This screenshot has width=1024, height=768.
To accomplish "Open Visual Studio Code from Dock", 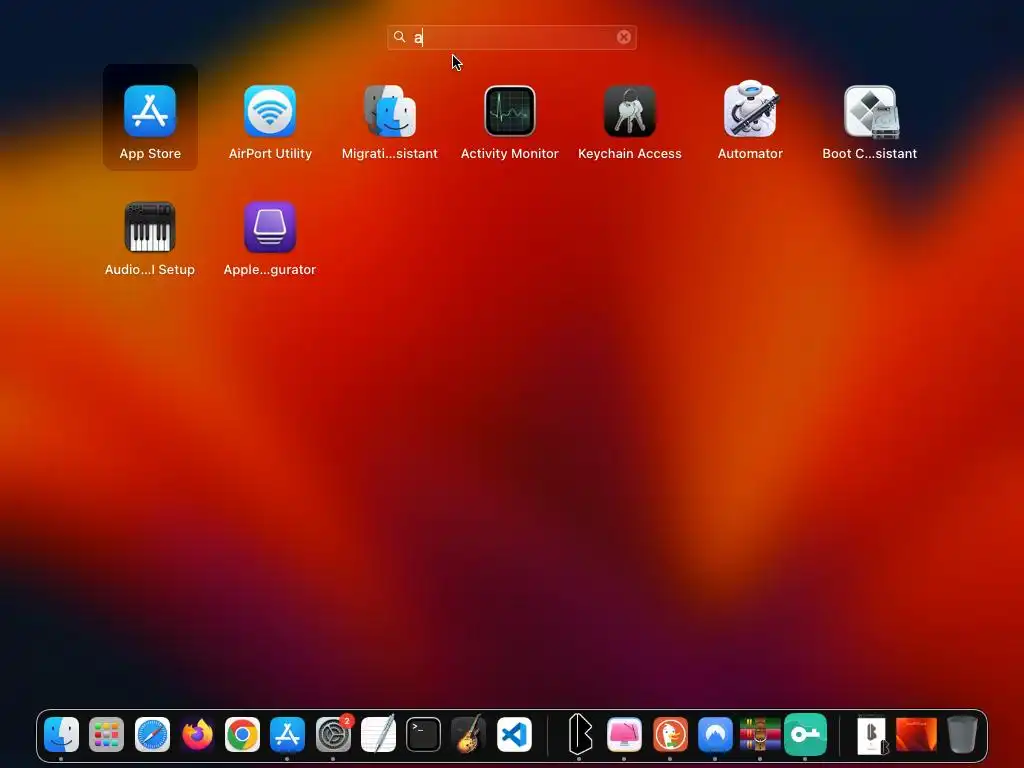I will [x=514, y=735].
